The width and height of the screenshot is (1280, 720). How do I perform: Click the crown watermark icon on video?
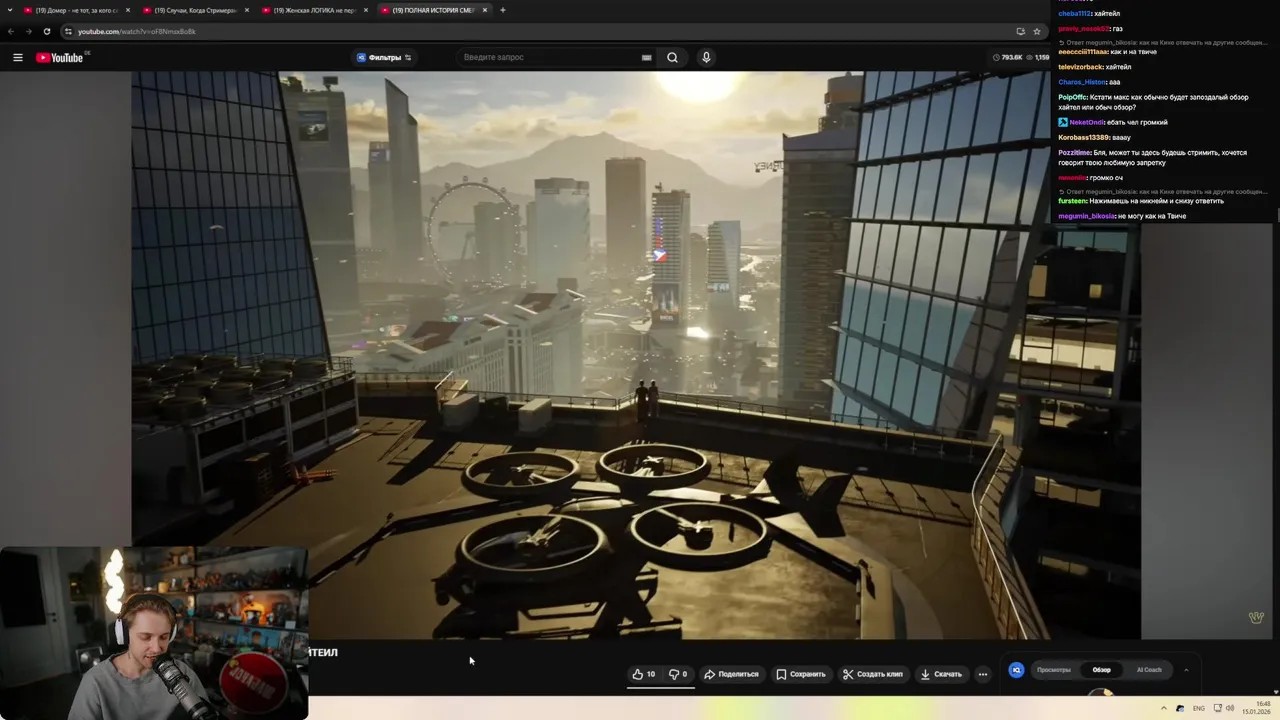[x=1256, y=617]
